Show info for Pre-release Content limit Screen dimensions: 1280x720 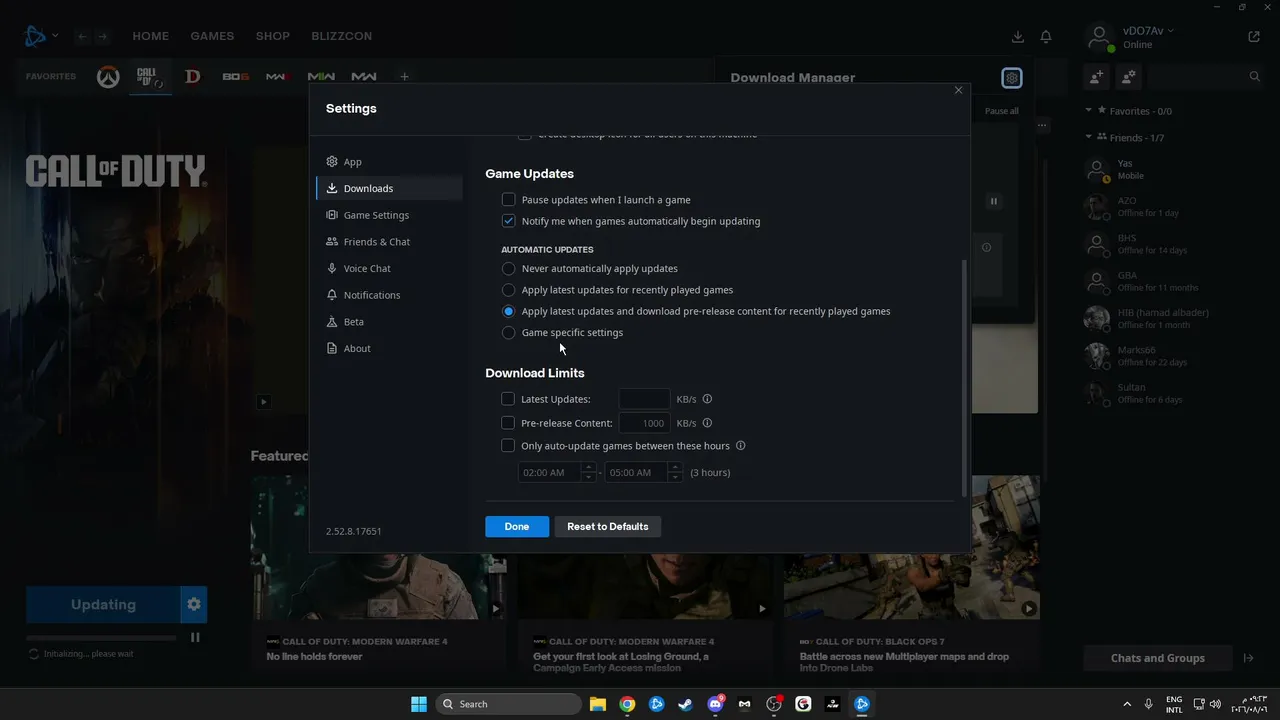coord(707,423)
